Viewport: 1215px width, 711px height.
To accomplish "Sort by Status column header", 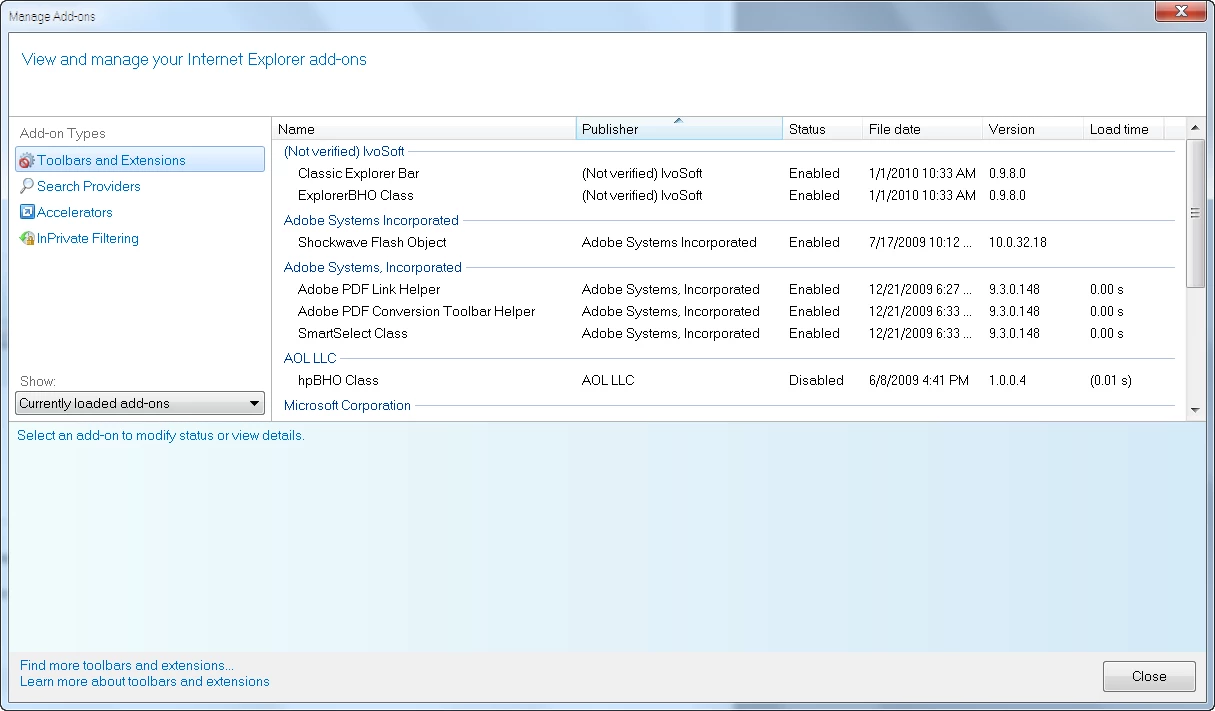I will click(822, 129).
